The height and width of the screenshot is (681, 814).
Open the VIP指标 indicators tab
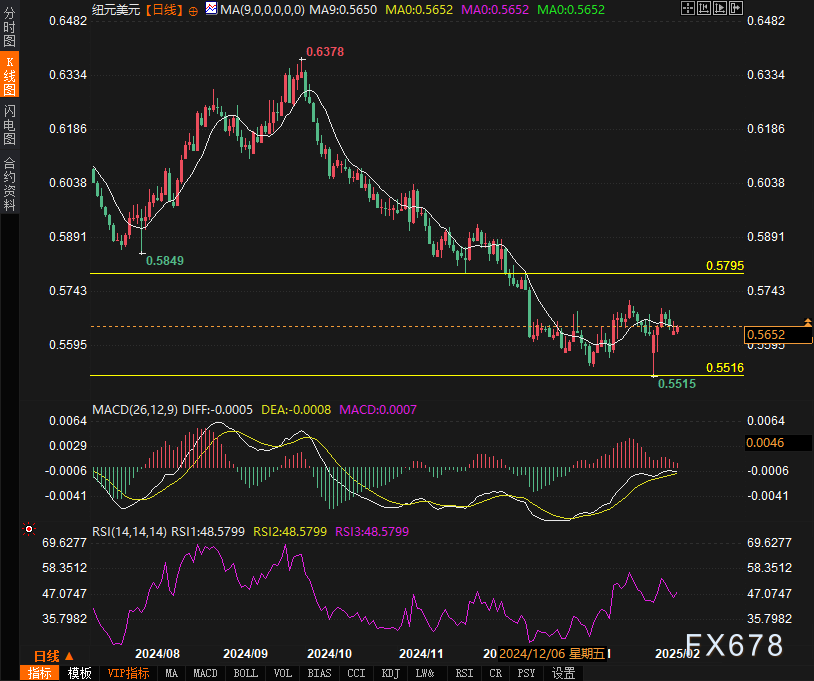pyautogui.click(x=128, y=673)
